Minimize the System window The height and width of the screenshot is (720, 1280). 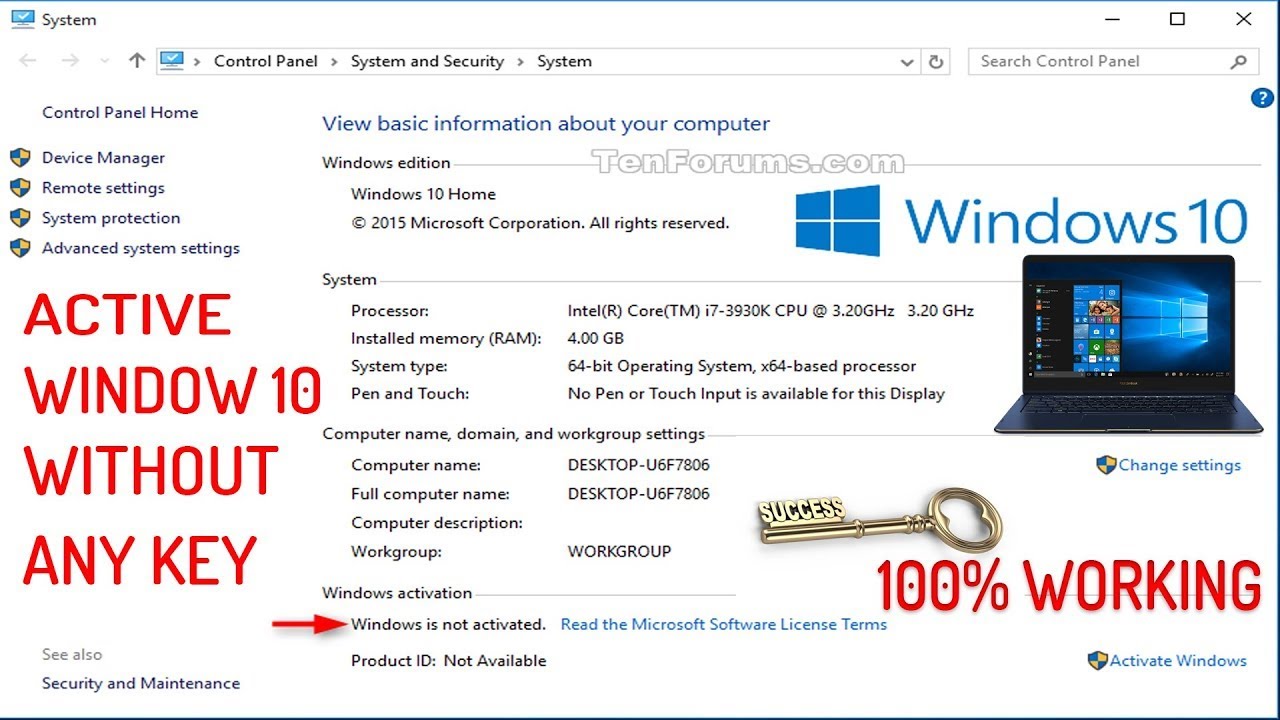[x=1112, y=19]
